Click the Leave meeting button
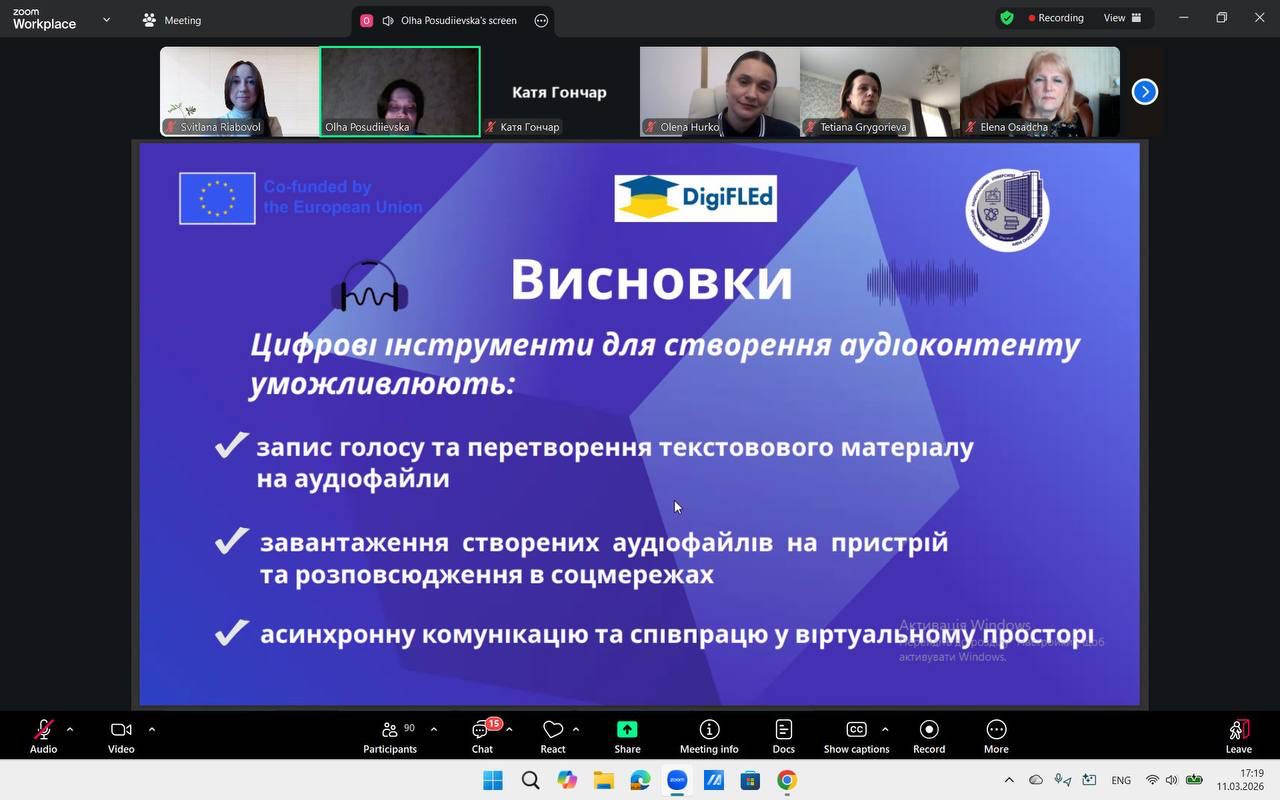Viewport: 1280px width, 800px height. pyautogui.click(x=1238, y=737)
